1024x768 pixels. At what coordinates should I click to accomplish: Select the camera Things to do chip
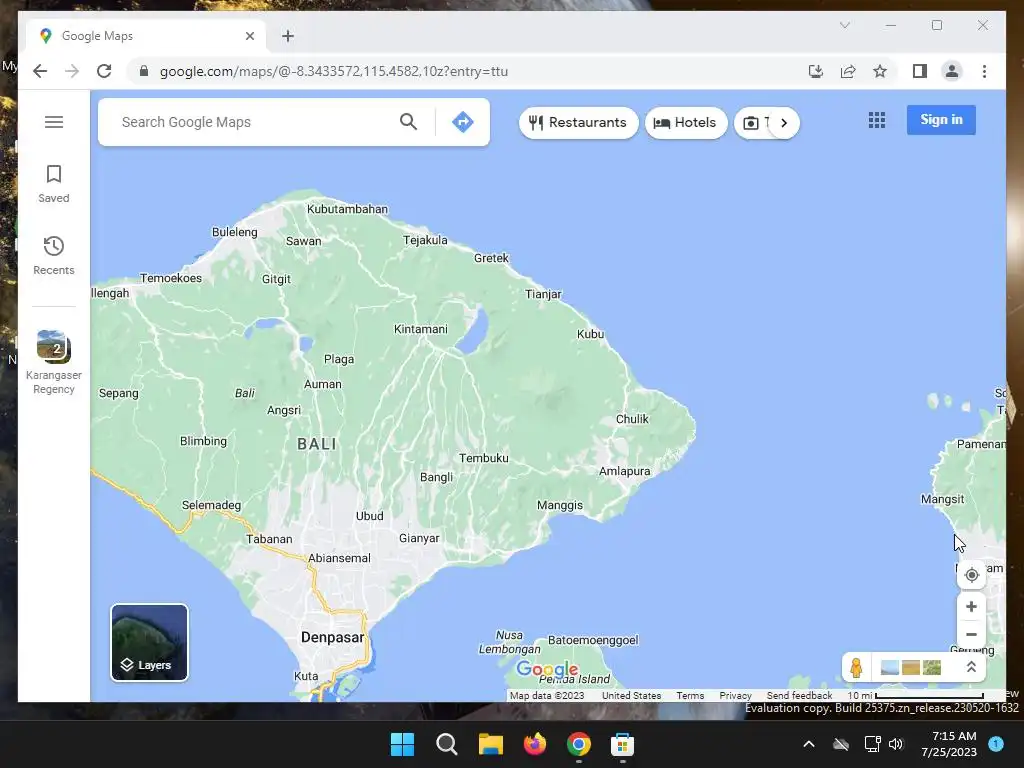752,123
